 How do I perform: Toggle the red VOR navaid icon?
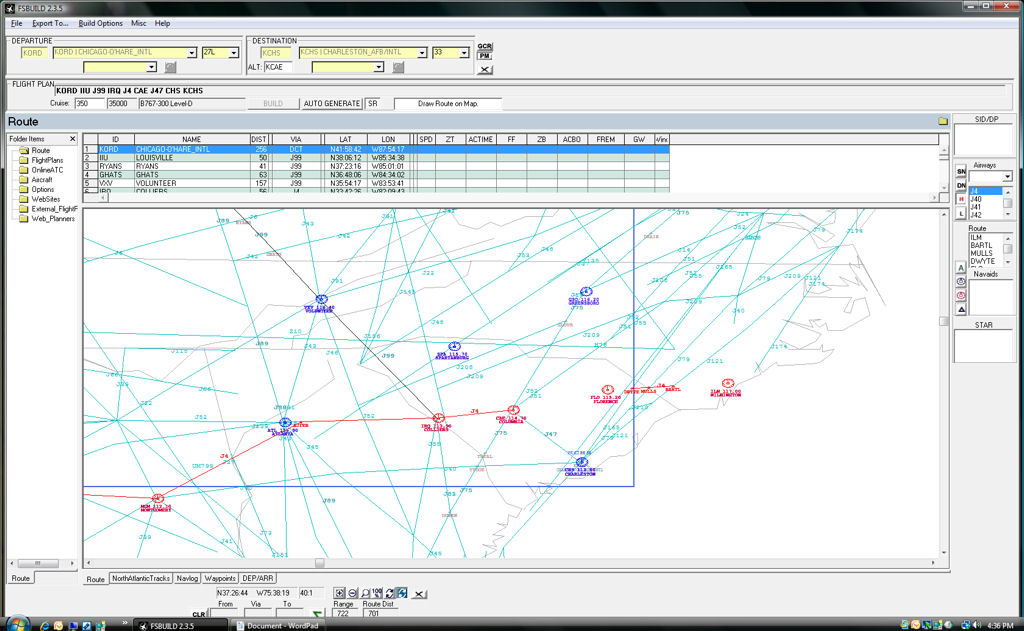tap(961, 296)
